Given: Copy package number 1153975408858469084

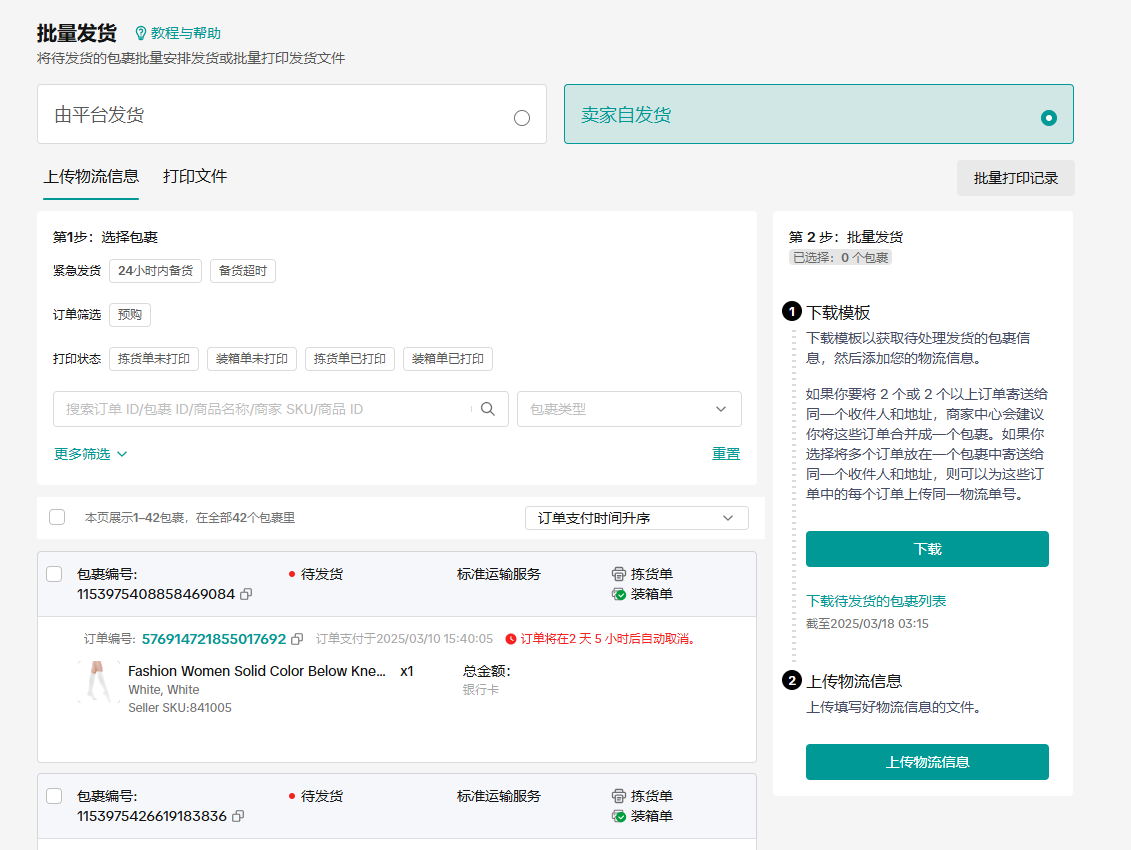Looking at the screenshot, I should click(x=246, y=594).
